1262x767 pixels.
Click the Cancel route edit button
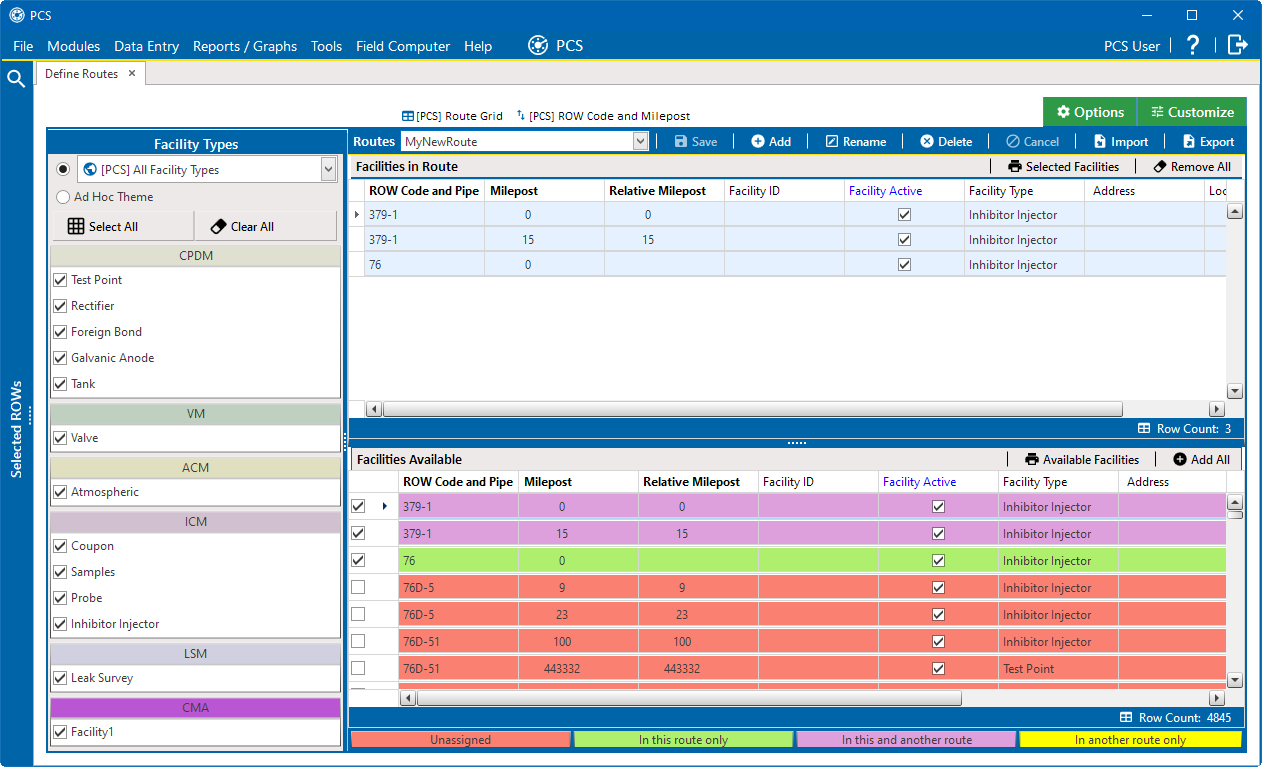tap(1032, 141)
